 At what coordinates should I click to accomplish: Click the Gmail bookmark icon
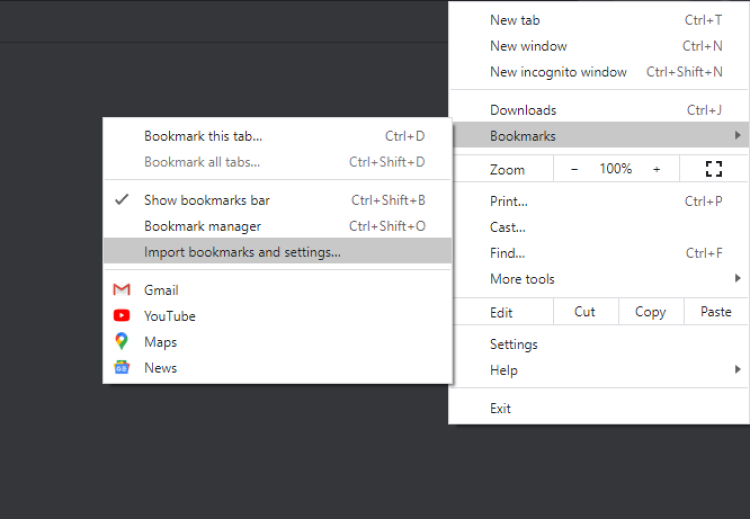click(x=122, y=290)
